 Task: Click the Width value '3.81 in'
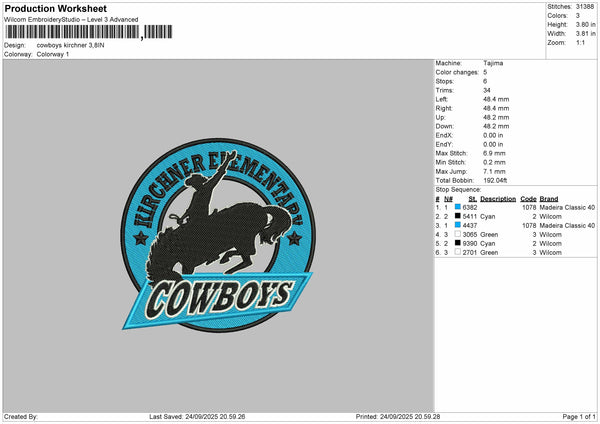coord(585,34)
